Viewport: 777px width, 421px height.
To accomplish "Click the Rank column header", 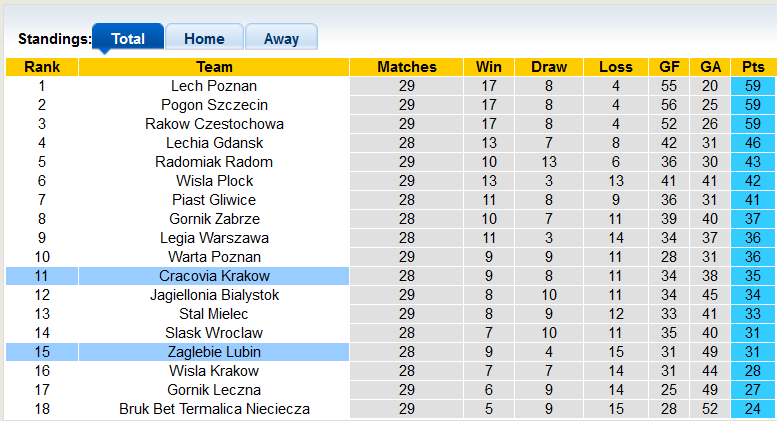I will coord(42,67).
